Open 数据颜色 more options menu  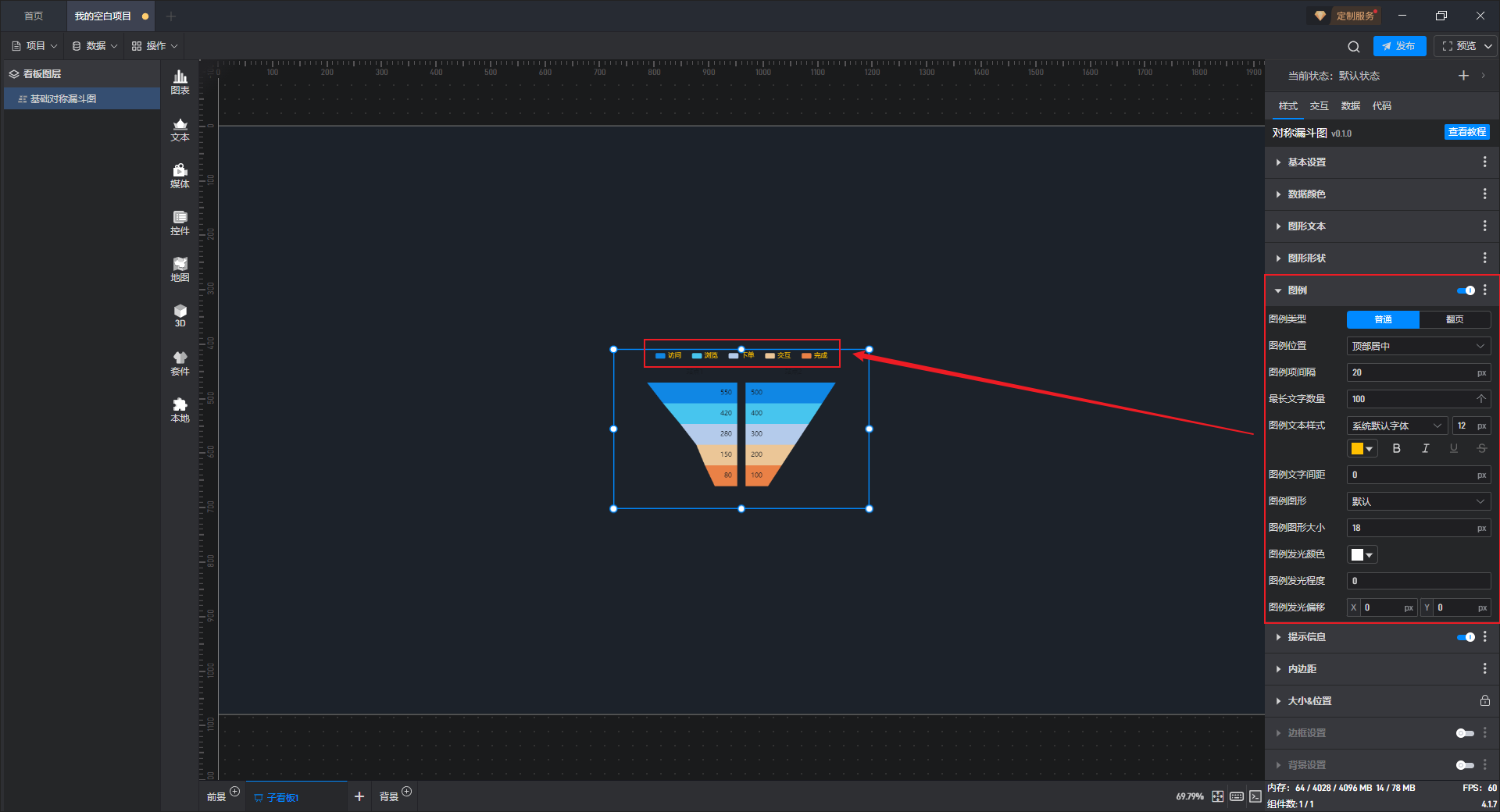[x=1484, y=194]
